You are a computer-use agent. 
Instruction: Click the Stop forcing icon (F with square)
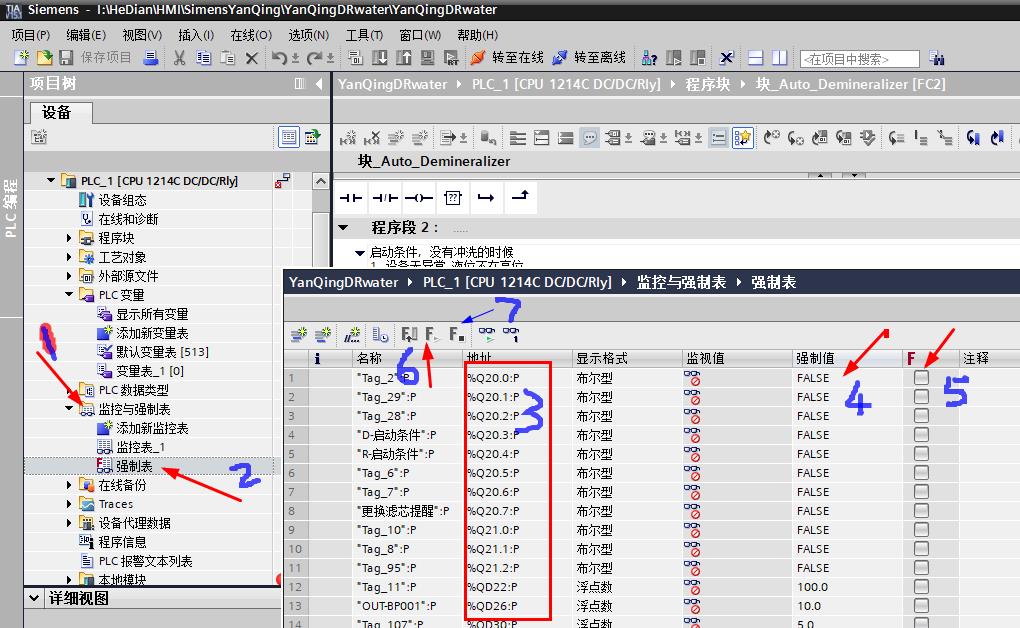[456, 335]
